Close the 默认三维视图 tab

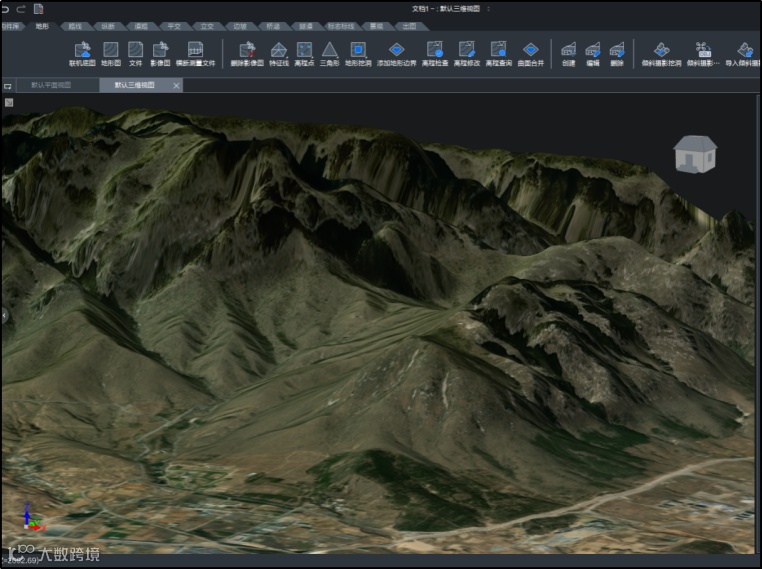pos(177,86)
